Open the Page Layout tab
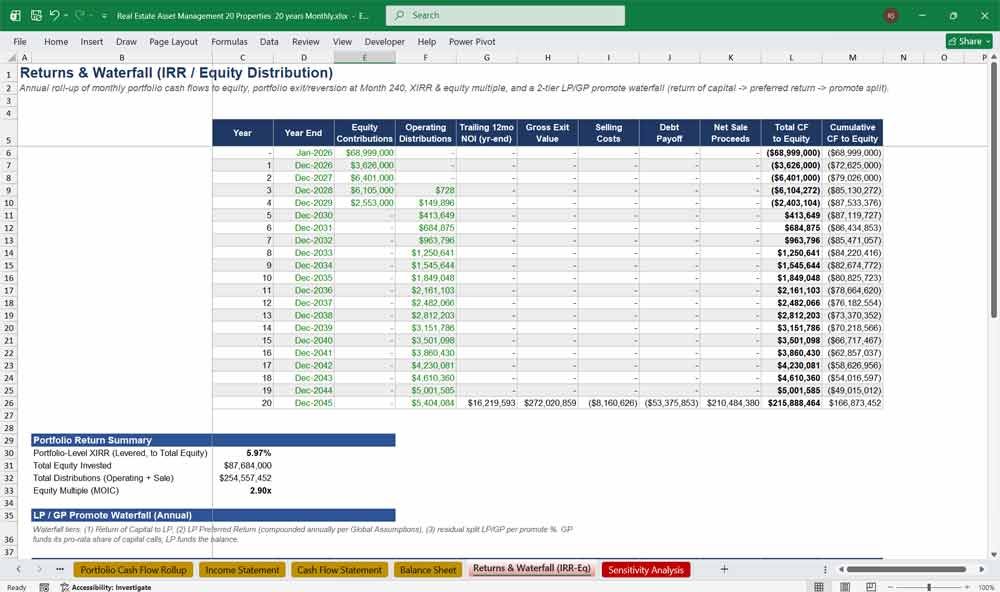Image resolution: width=1000 pixels, height=592 pixels. [173, 41]
